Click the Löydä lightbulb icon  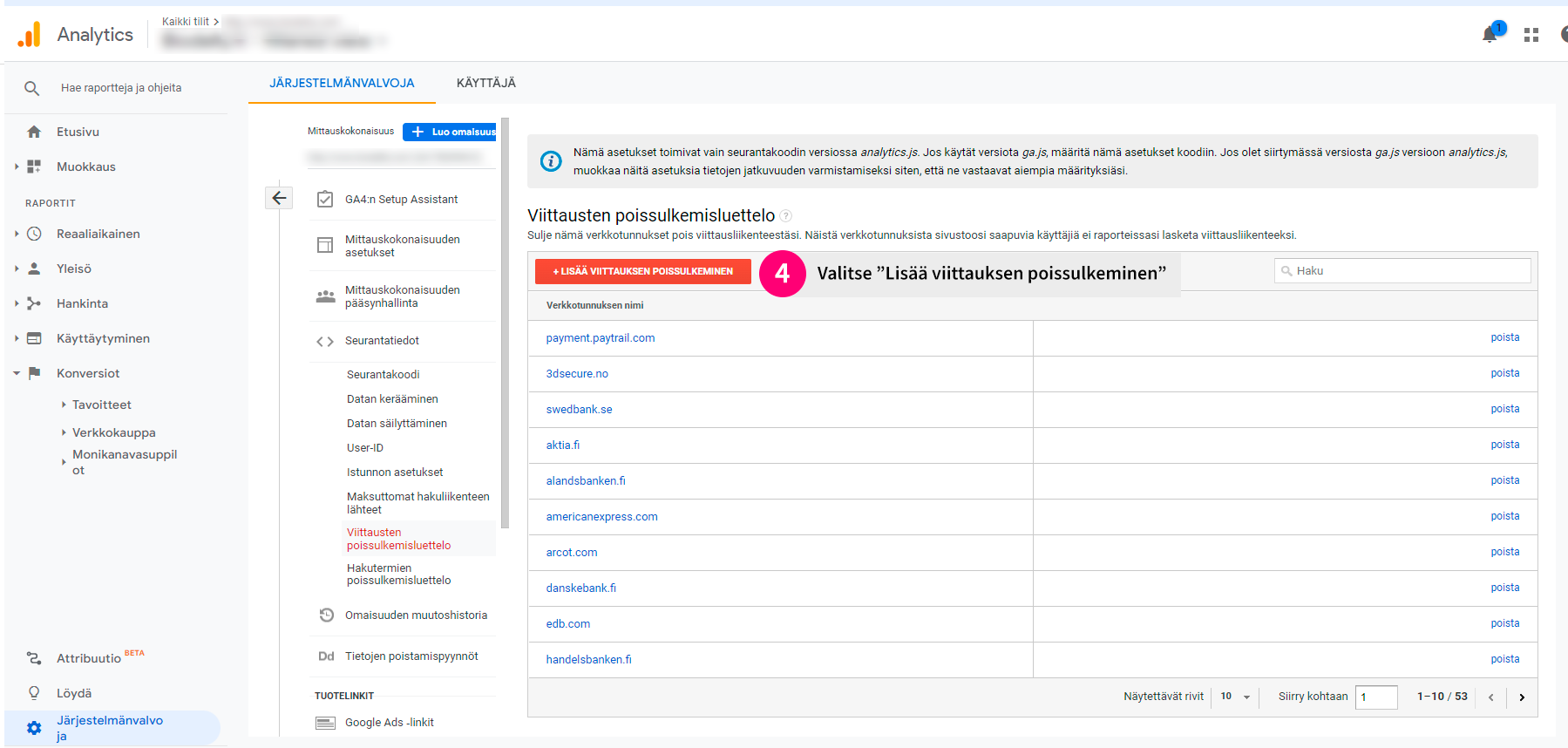(34, 693)
